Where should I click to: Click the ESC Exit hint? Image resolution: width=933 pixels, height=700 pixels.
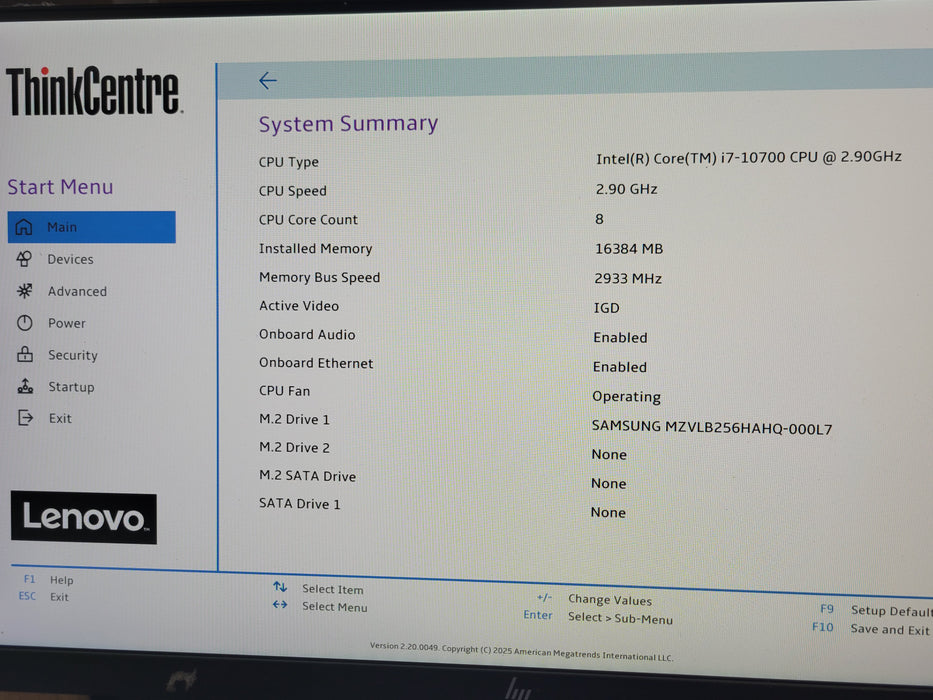tap(43, 596)
